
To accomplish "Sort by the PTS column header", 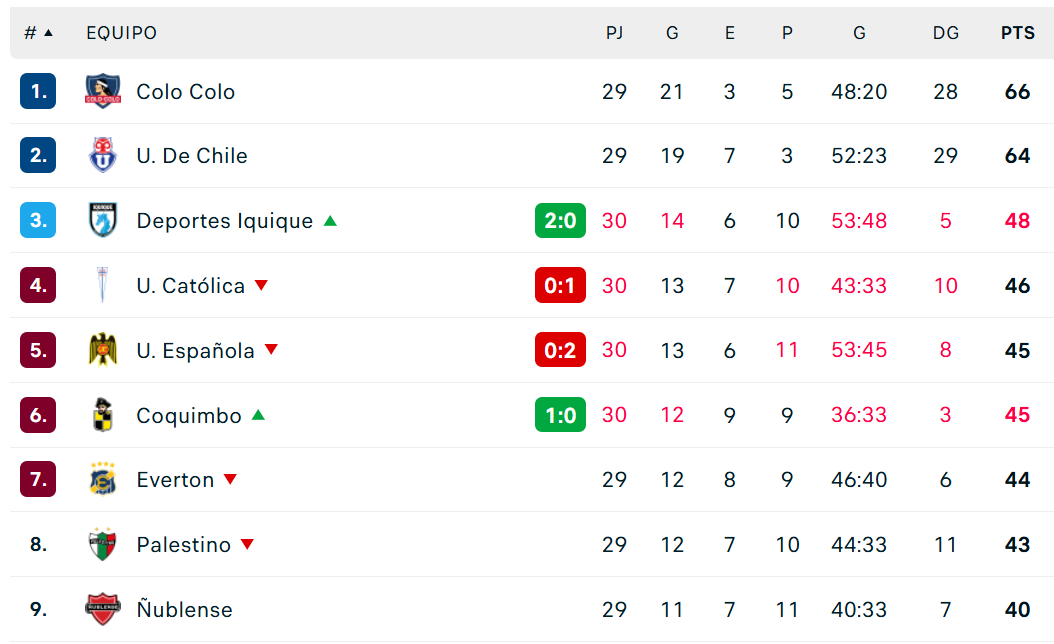I will pyautogui.click(x=1017, y=33).
